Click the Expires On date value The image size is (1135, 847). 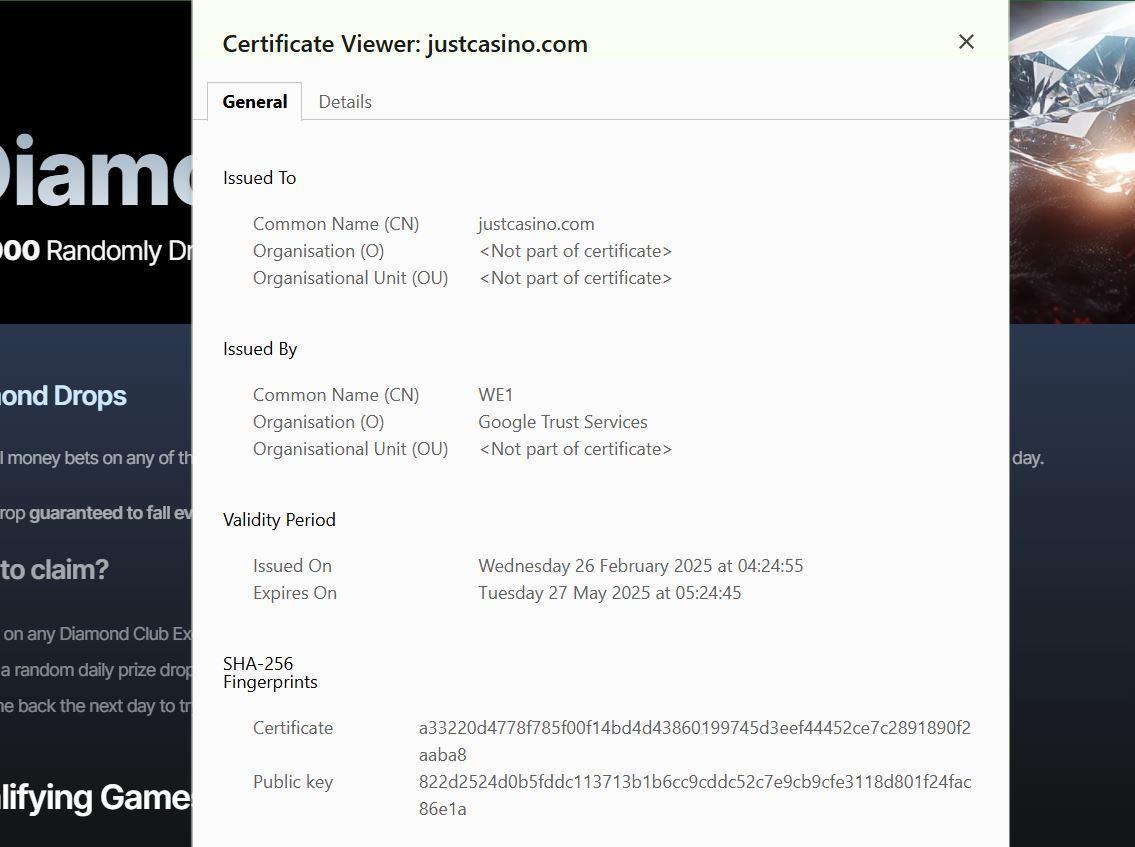click(609, 593)
